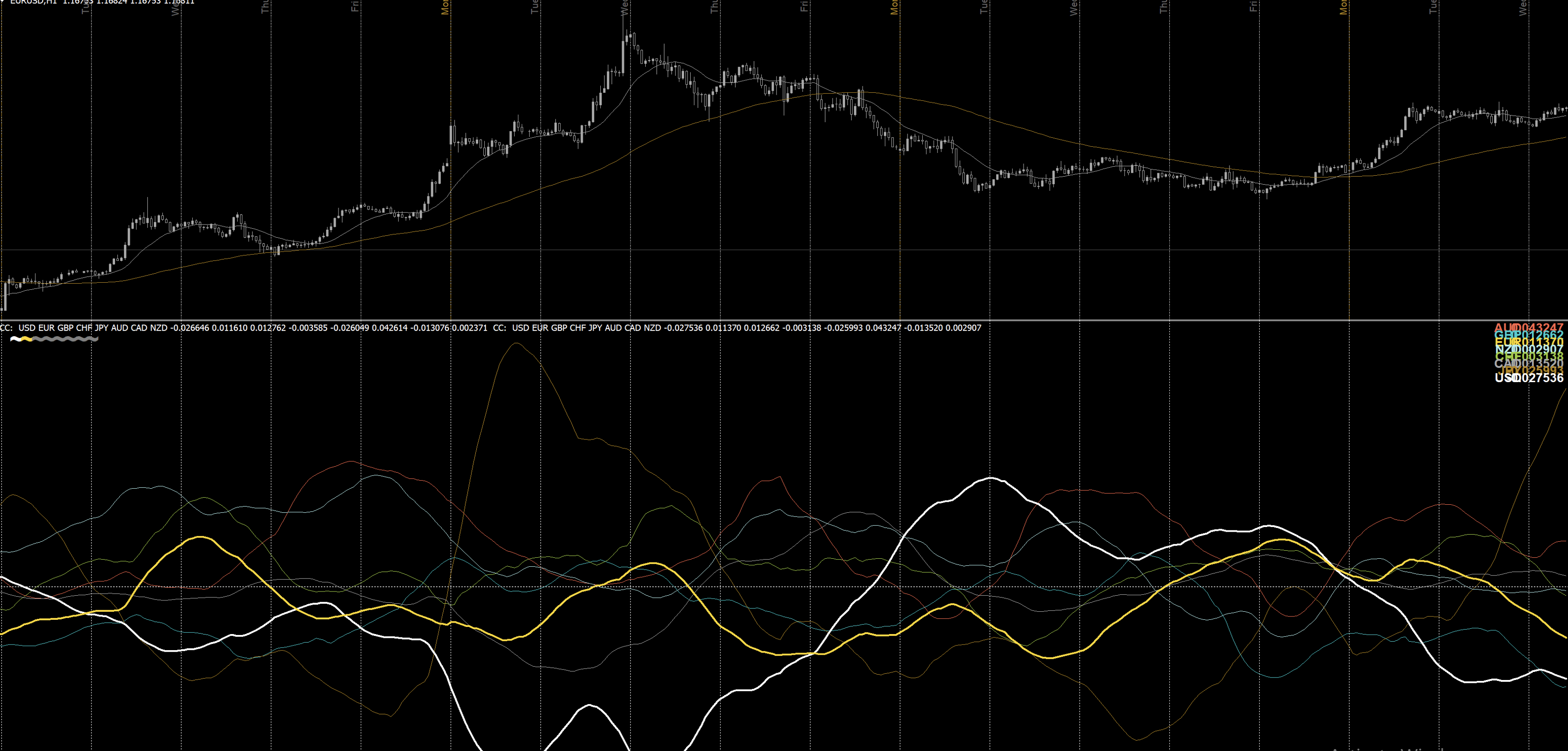Click the separator between price chart and indicator
The height and width of the screenshot is (751, 1568).
coord(784,320)
